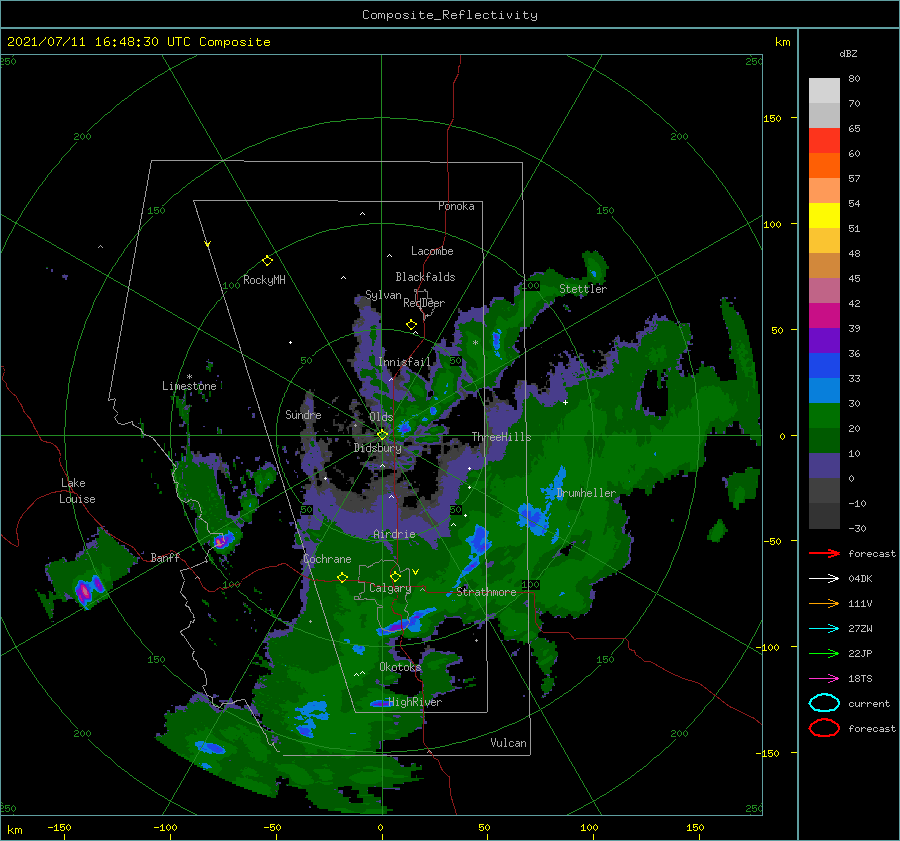Click the Composite_Reflectivity title text
The width and height of the screenshot is (900, 841).
point(450,15)
